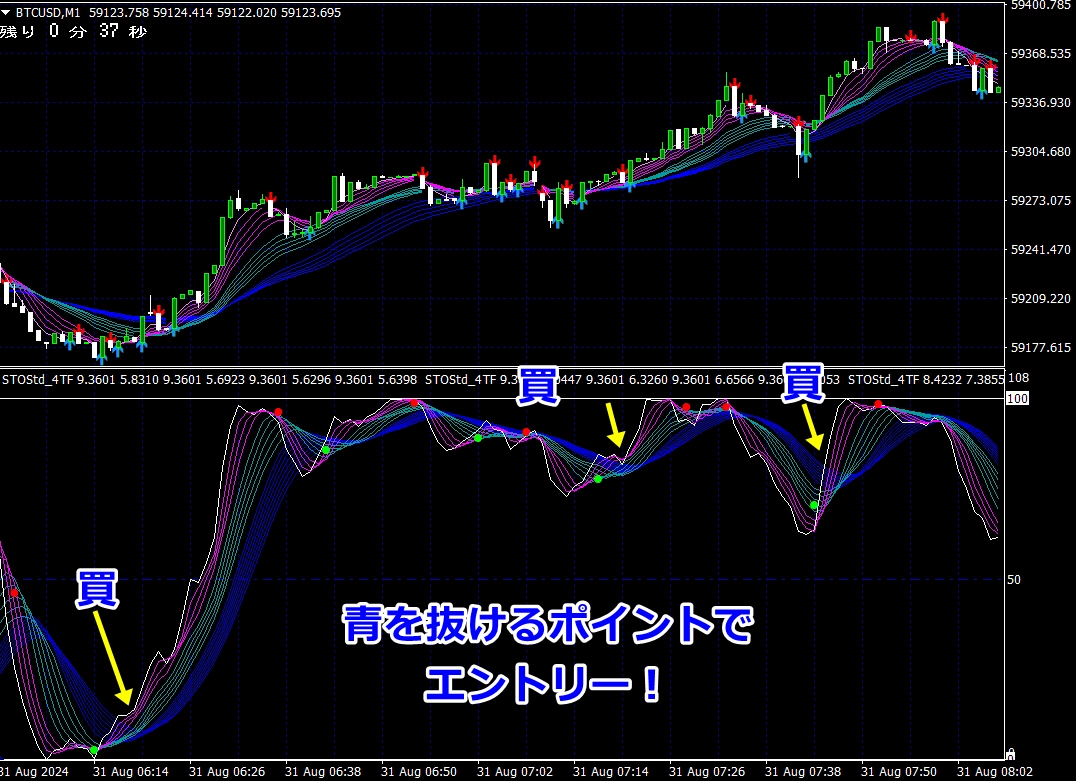
Task: Click the red dot at the indicator's far left edge
Action: pos(14,593)
